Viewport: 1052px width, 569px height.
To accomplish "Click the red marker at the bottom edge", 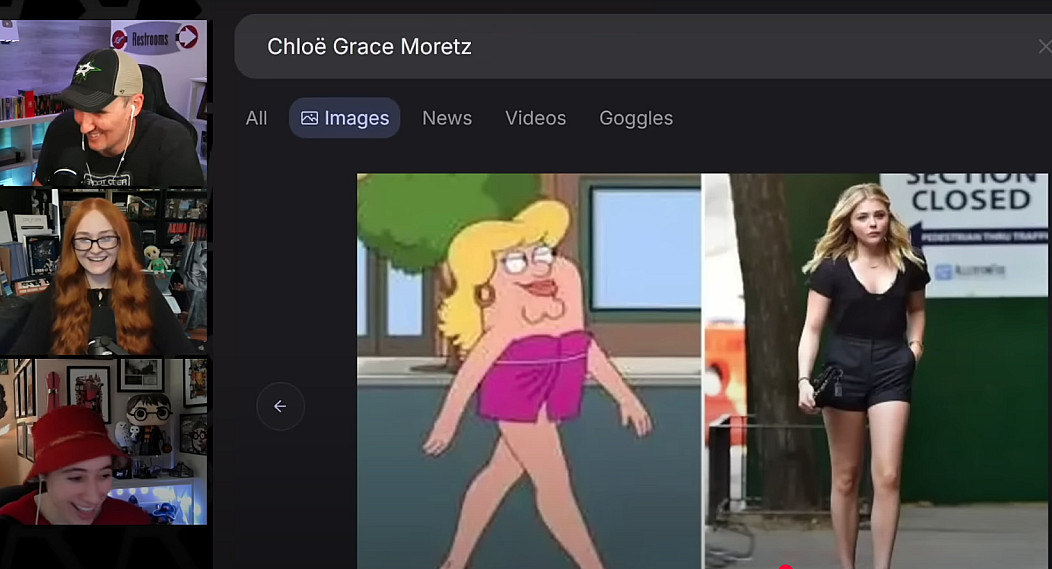I will click(786, 566).
